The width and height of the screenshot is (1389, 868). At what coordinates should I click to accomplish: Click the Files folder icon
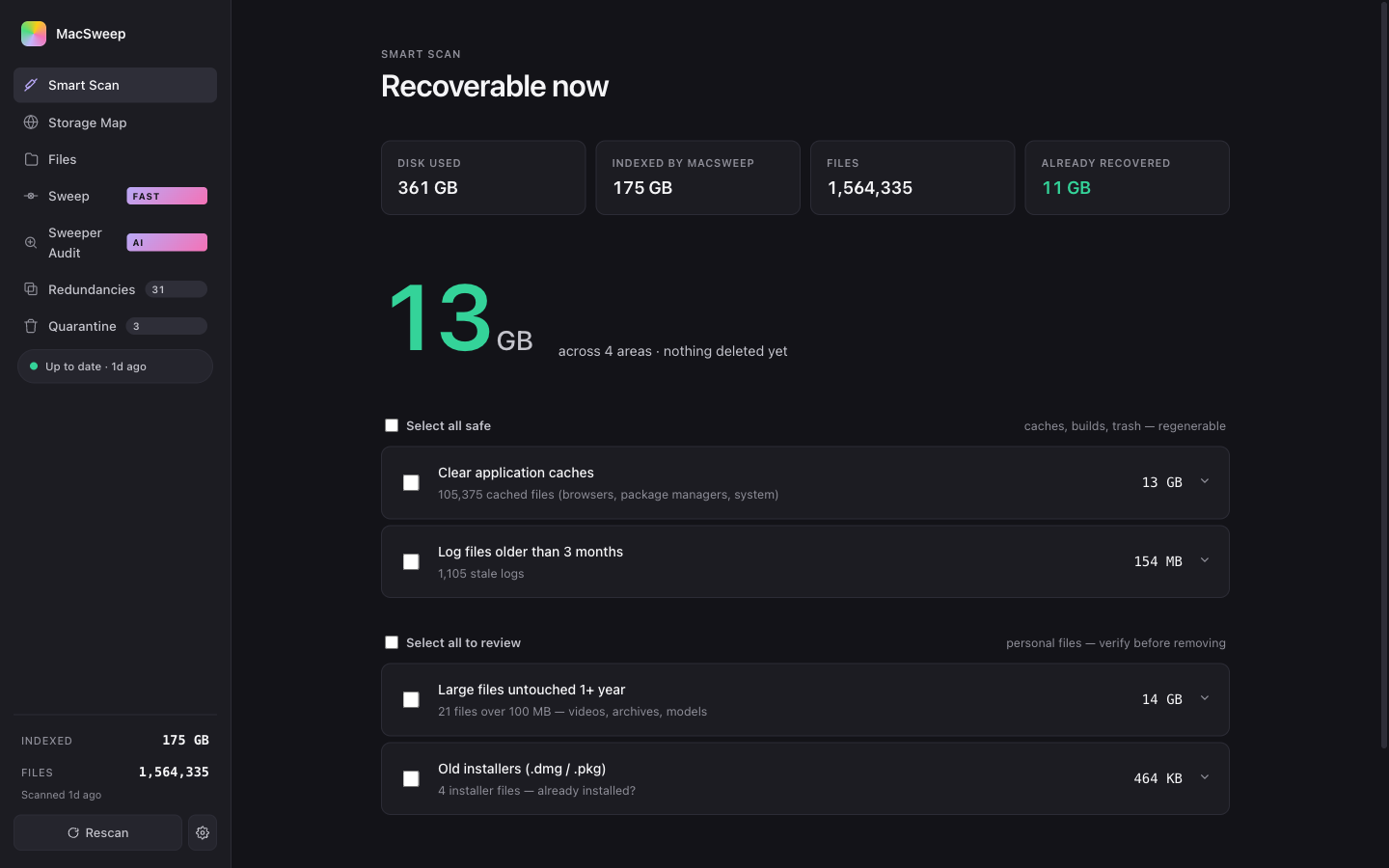[31, 159]
